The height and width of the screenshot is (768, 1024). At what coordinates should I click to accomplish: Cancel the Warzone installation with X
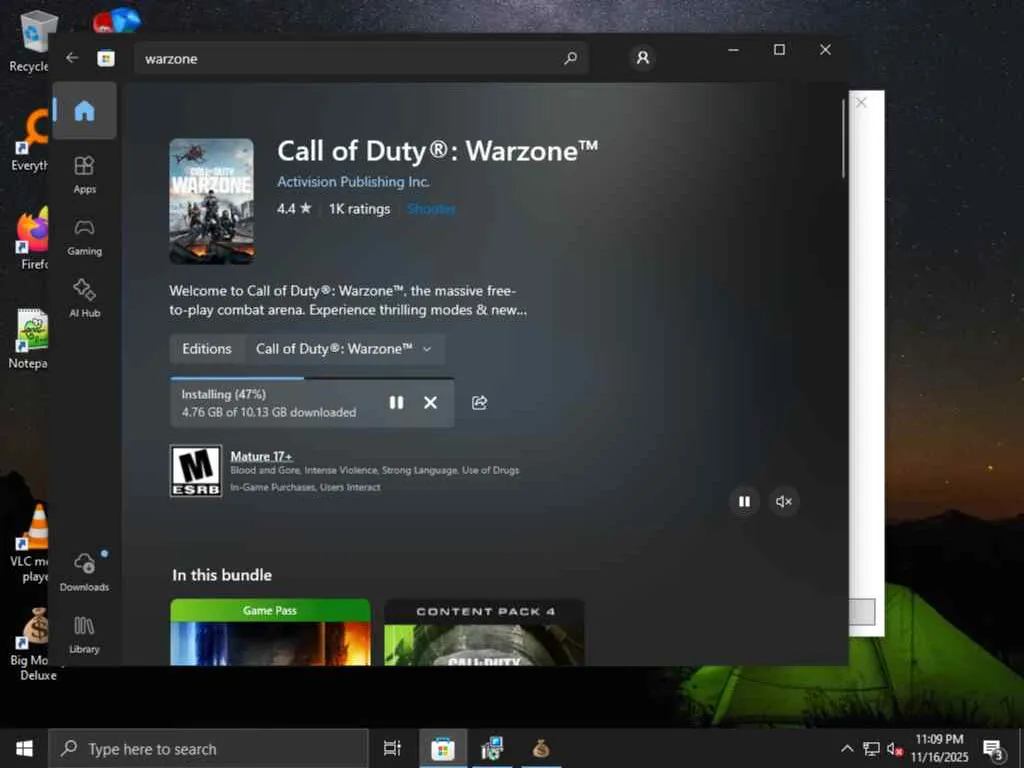[430, 403]
